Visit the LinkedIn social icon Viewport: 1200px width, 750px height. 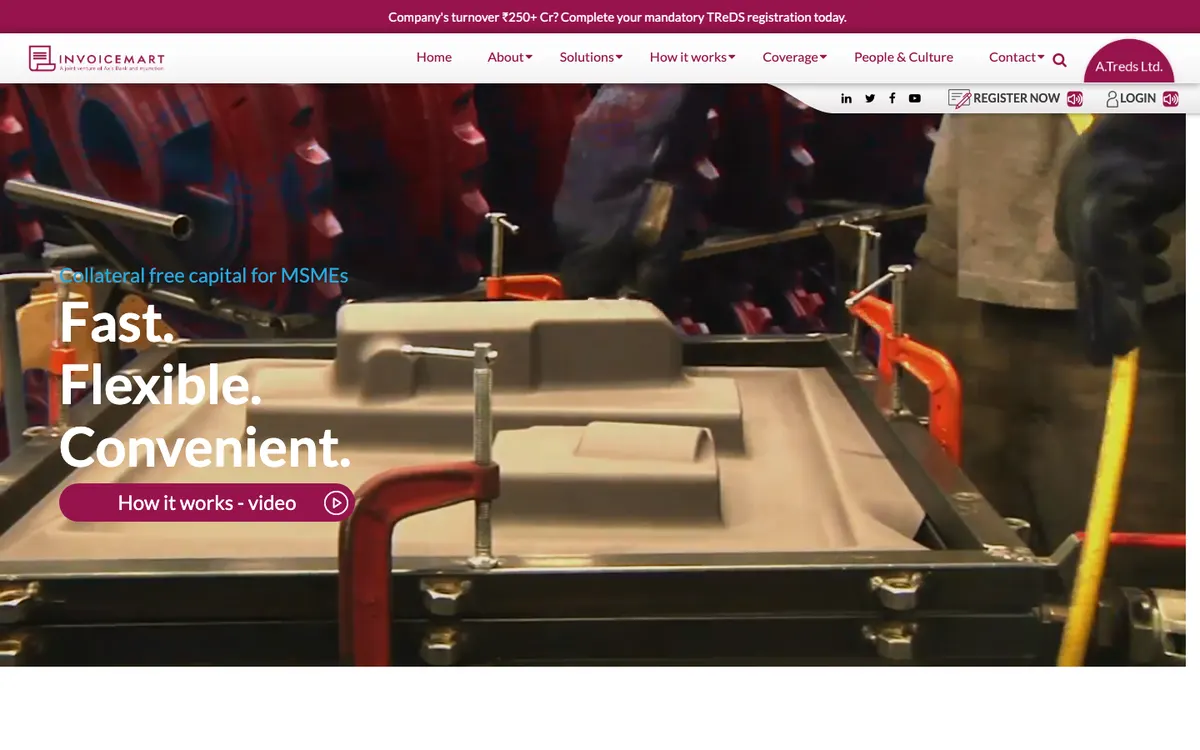[x=847, y=98]
